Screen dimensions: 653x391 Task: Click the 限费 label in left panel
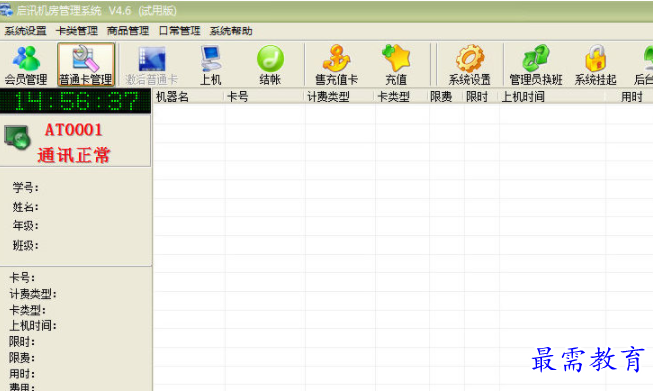pos(22,358)
